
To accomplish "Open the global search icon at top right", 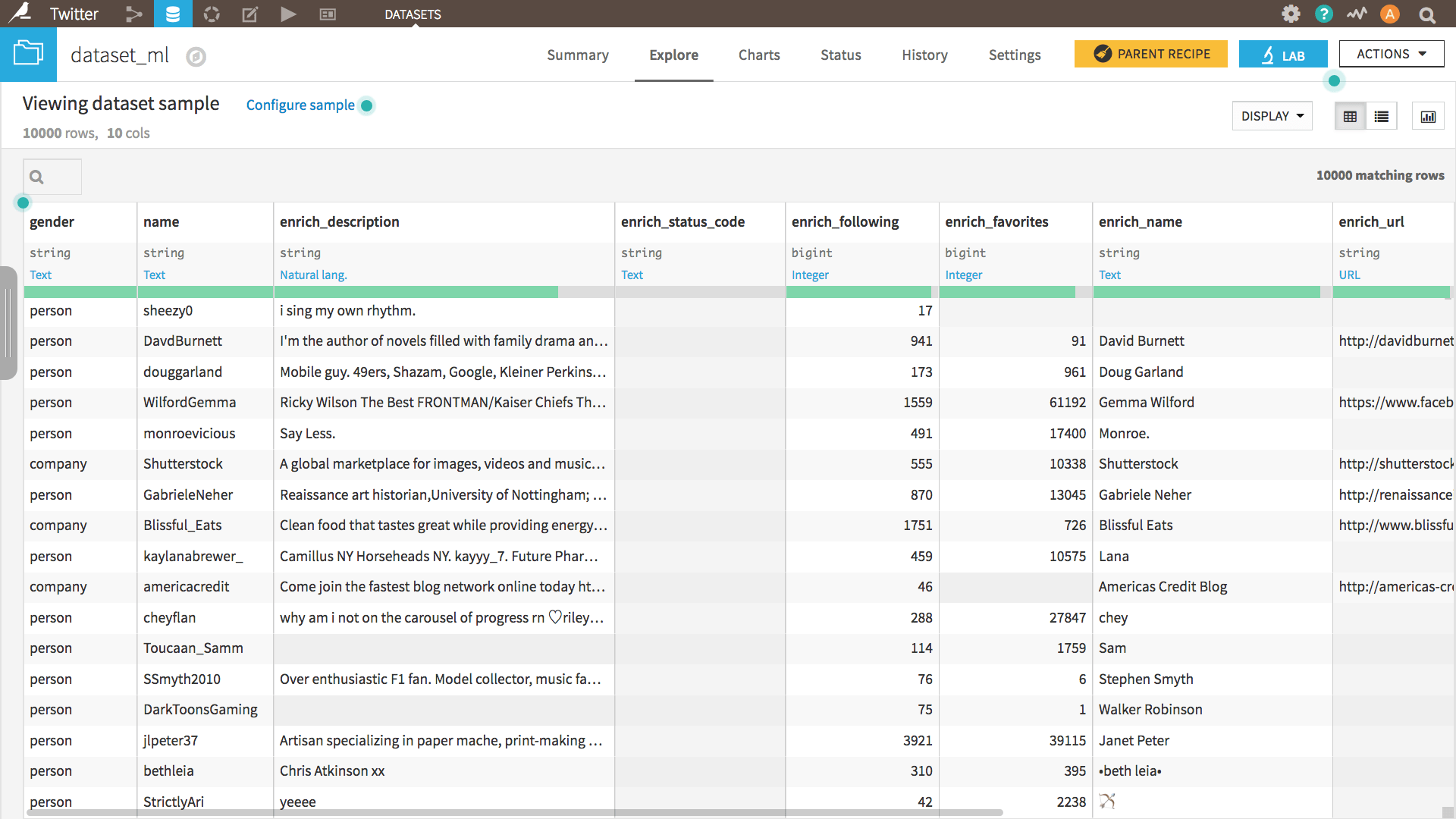I will (x=1427, y=14).
